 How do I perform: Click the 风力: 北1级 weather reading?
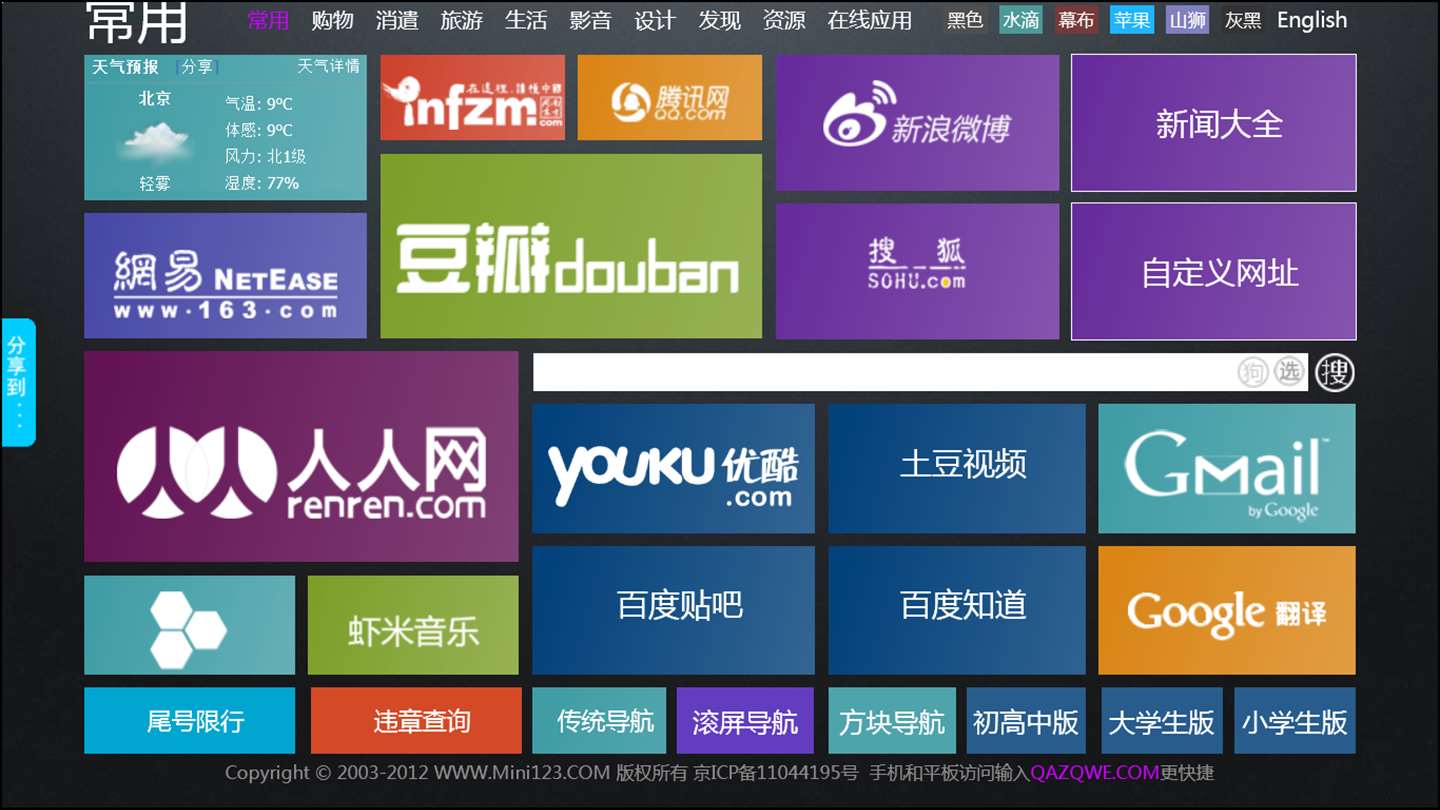coord(266,156)
